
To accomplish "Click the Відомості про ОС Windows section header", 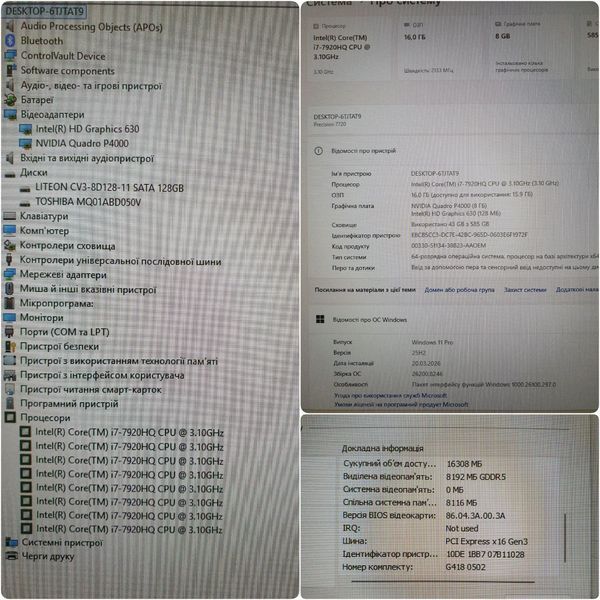I will [370, 320].
